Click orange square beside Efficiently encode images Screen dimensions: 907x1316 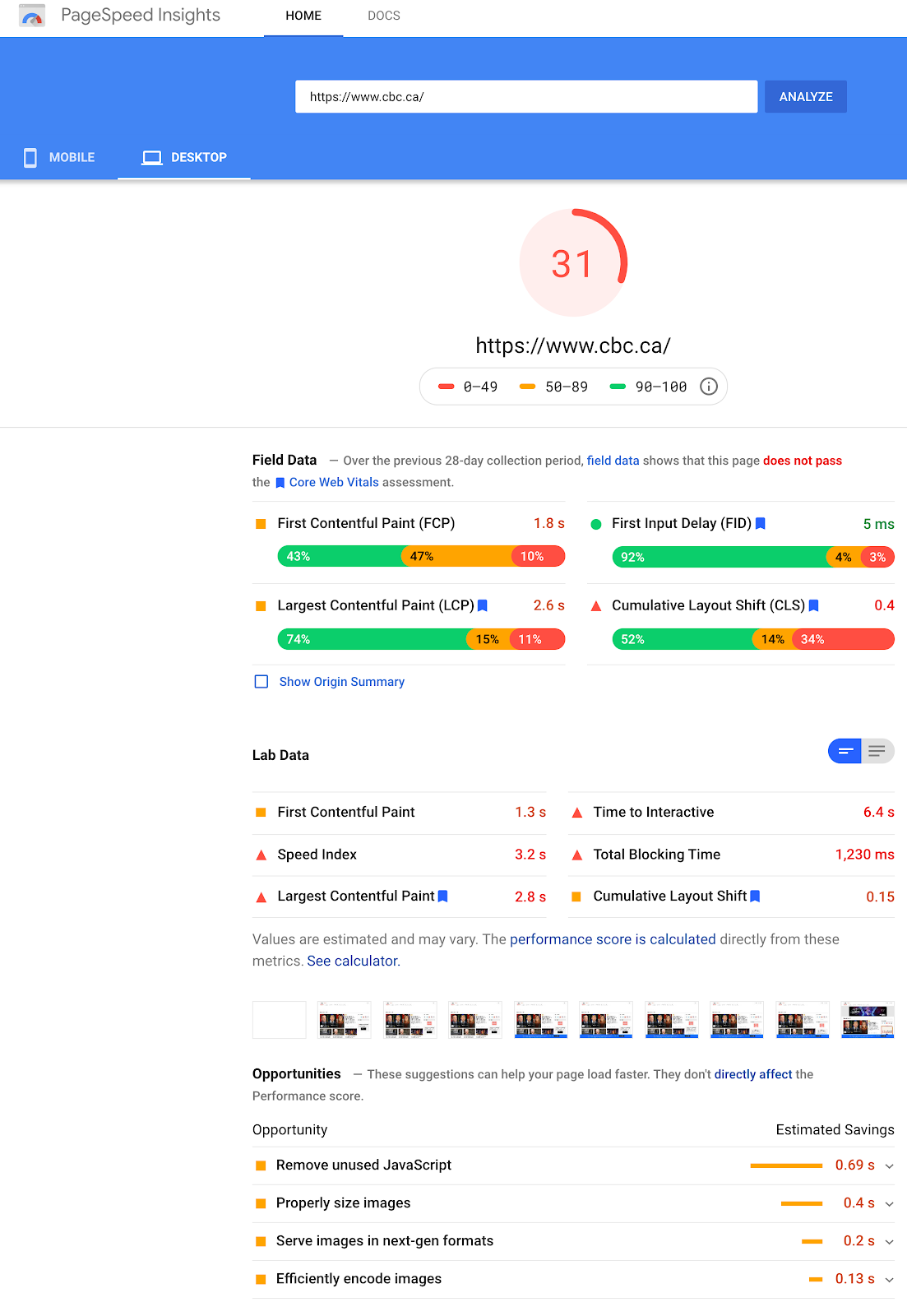click(261, 1279)
